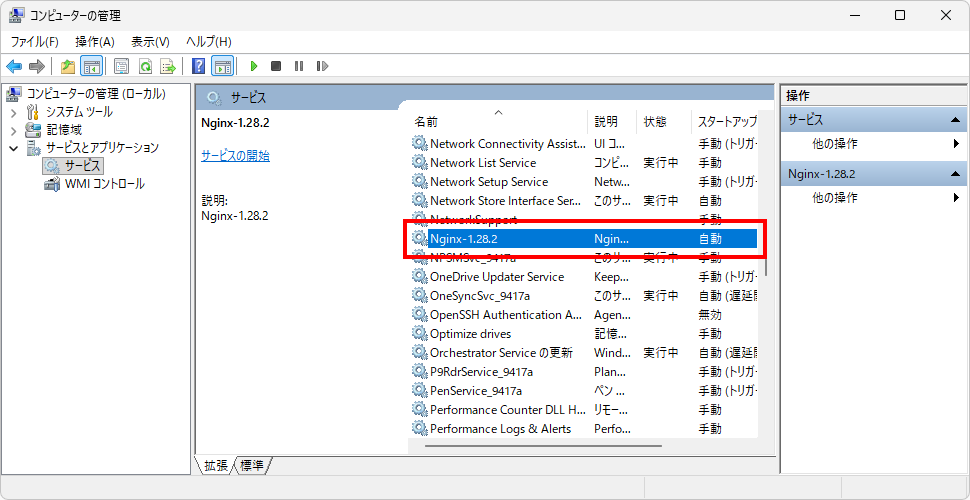Select Network Store Interface Service row
The height and width of the screenshot is (500, 970).
(584, 201)
